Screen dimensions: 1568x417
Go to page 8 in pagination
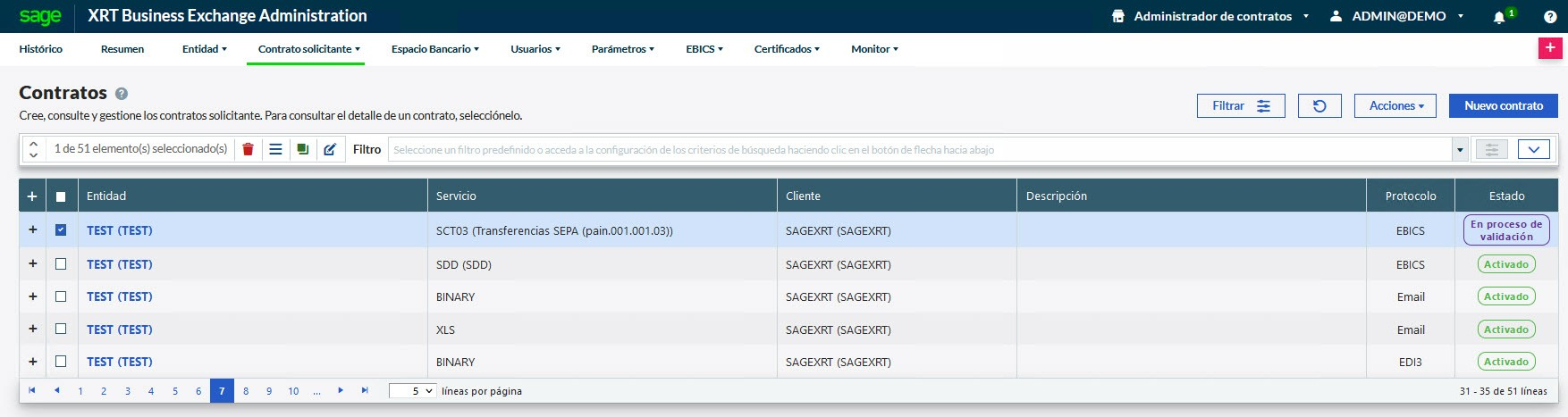[246, 391]
